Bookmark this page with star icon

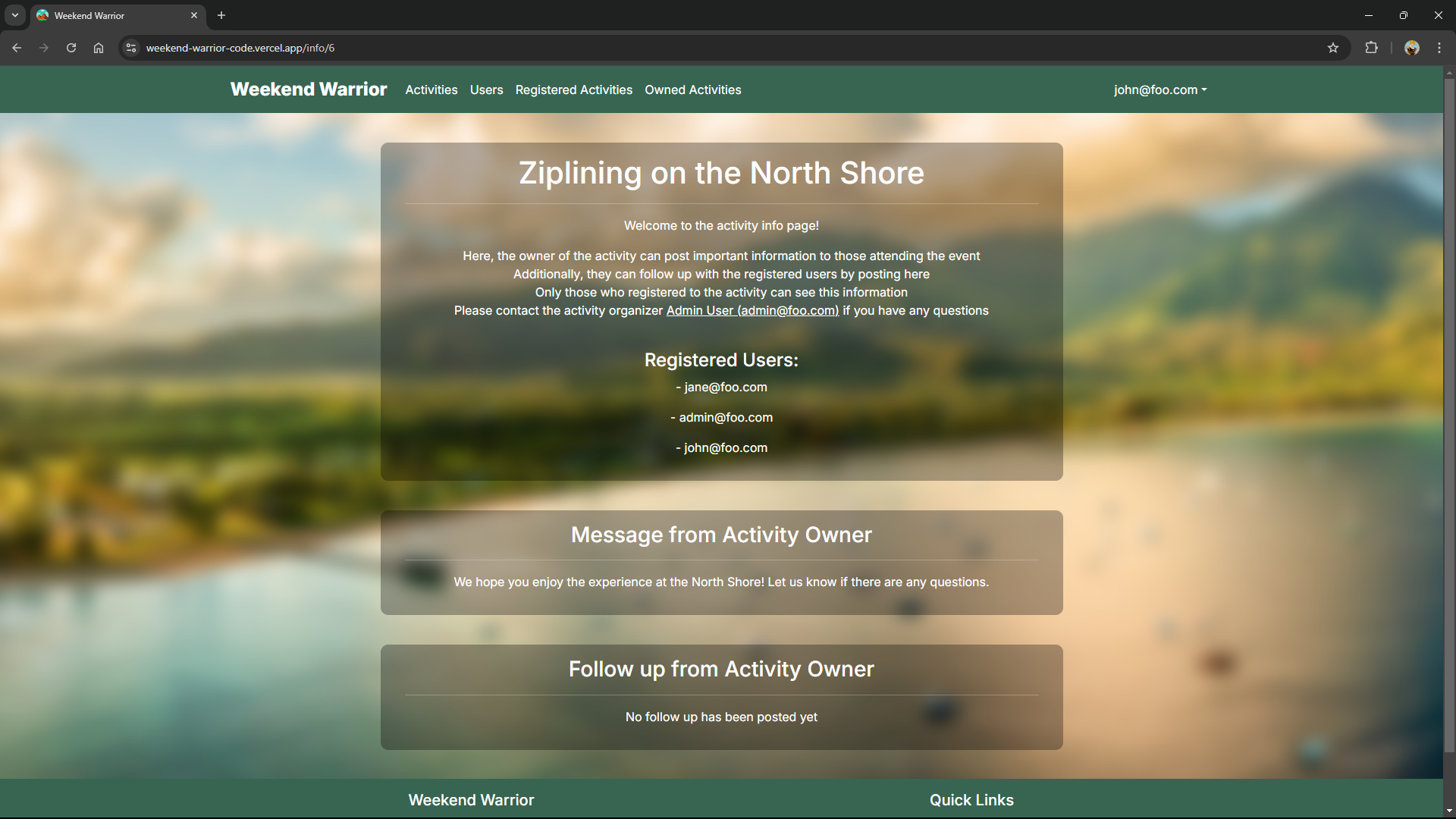click(x=1333, y=48)
